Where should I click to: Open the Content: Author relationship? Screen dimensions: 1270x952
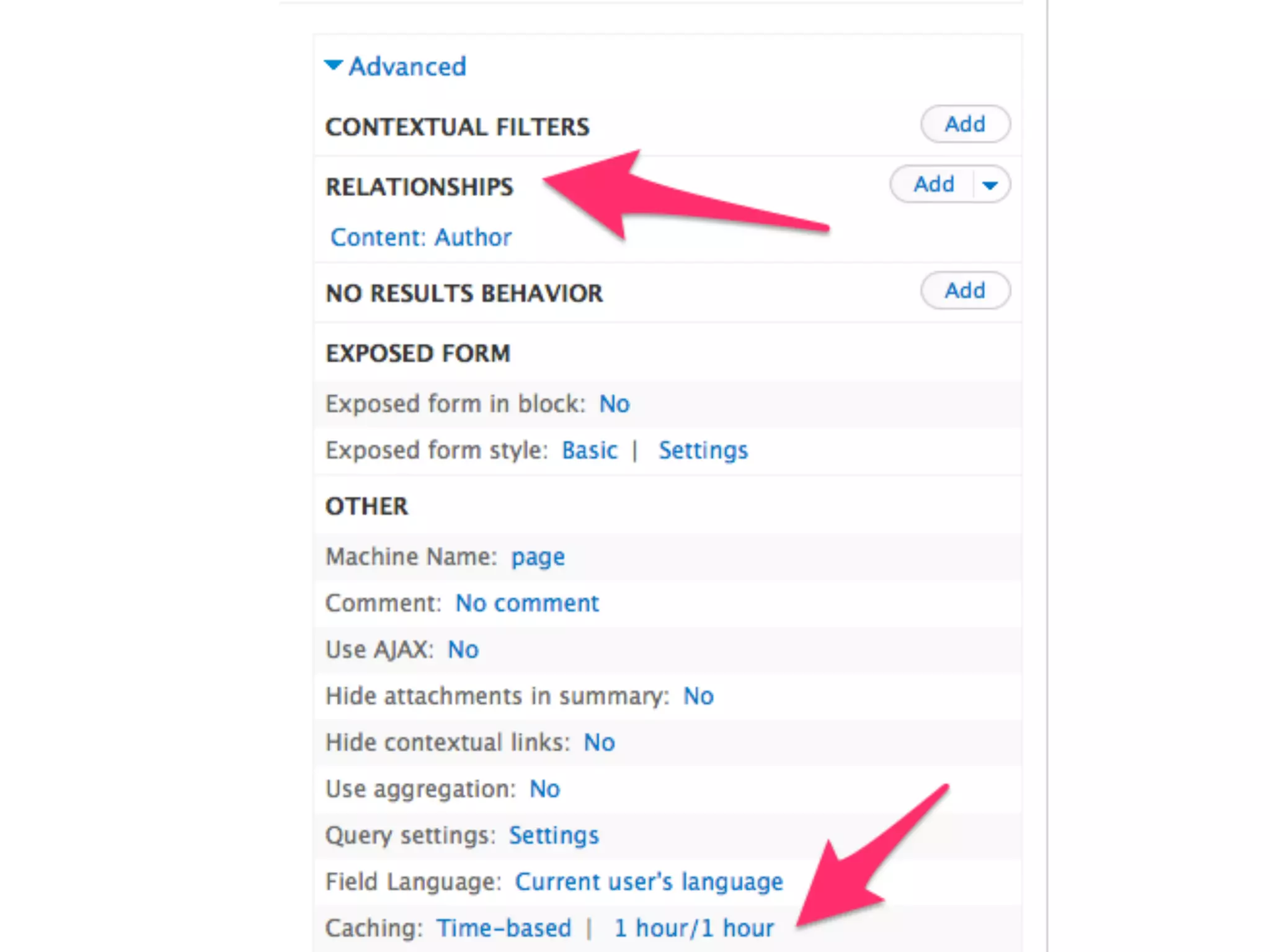click(420, 237)
